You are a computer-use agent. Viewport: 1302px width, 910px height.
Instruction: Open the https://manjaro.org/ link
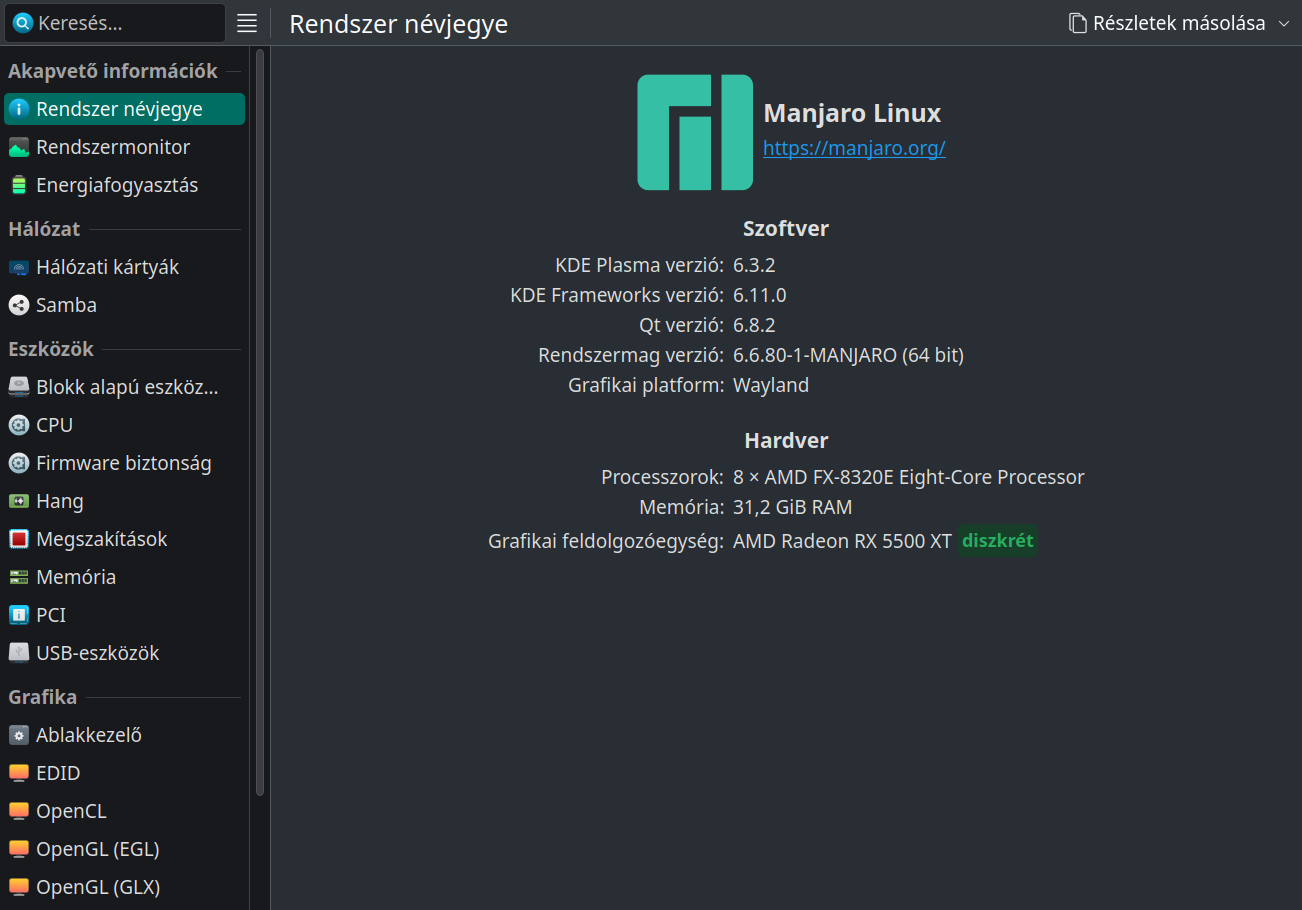(854, 148)
